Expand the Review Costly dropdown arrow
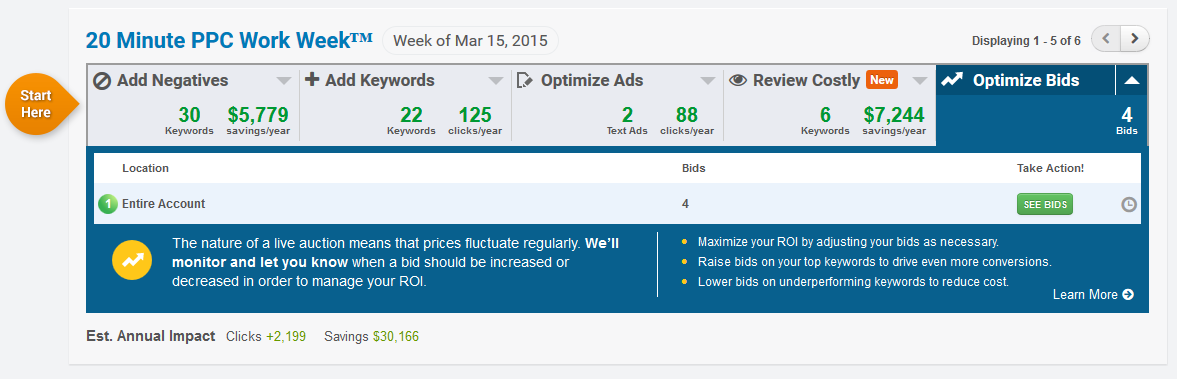Screen dimensions: 1177x379 click(920, 80)
